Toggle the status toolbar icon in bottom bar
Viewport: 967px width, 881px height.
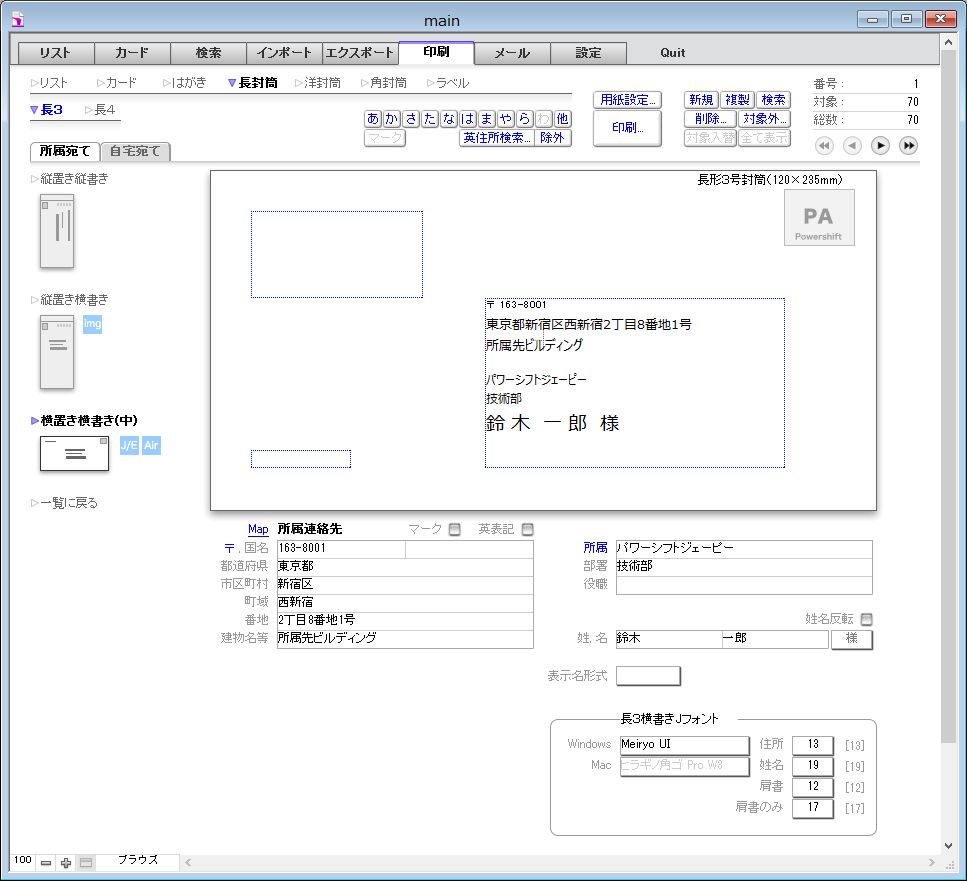(x=86, y=863)
